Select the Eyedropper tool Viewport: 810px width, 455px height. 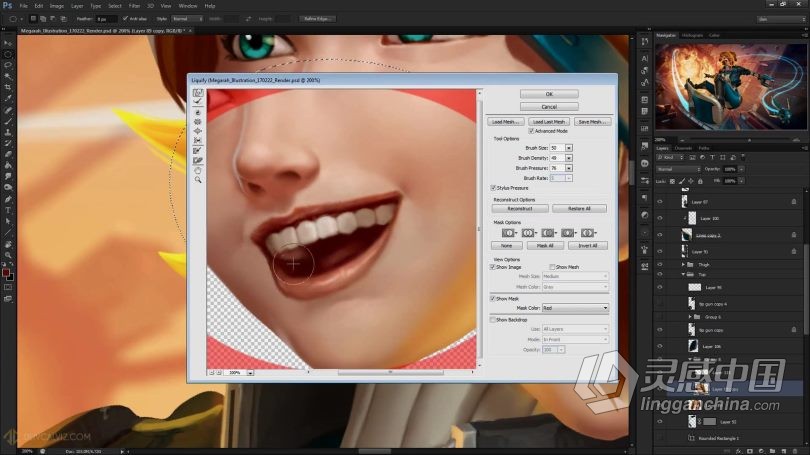click(x=8, y=98)
